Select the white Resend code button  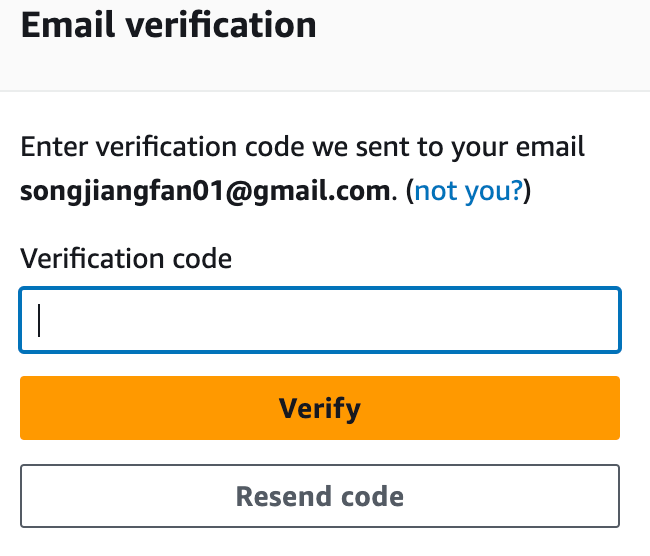click(320, 496)
